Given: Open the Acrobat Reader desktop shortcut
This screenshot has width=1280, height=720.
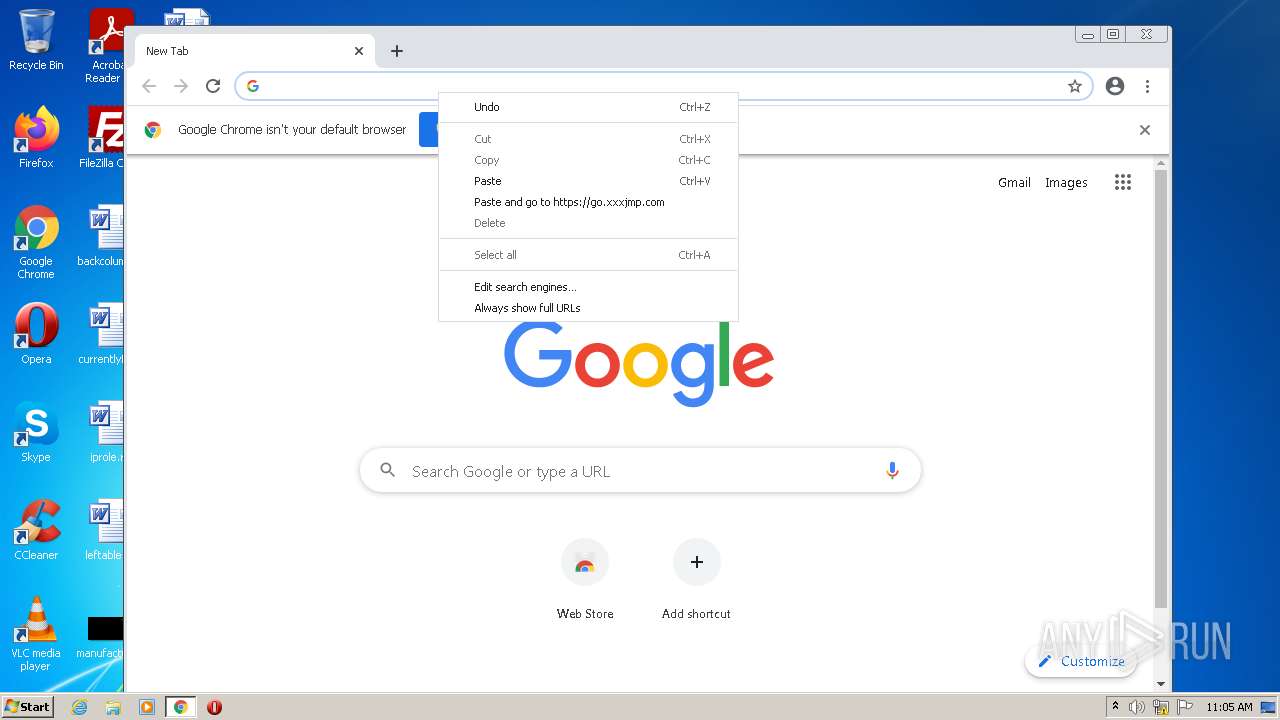Looking at the screenshot, I should 106,46.
